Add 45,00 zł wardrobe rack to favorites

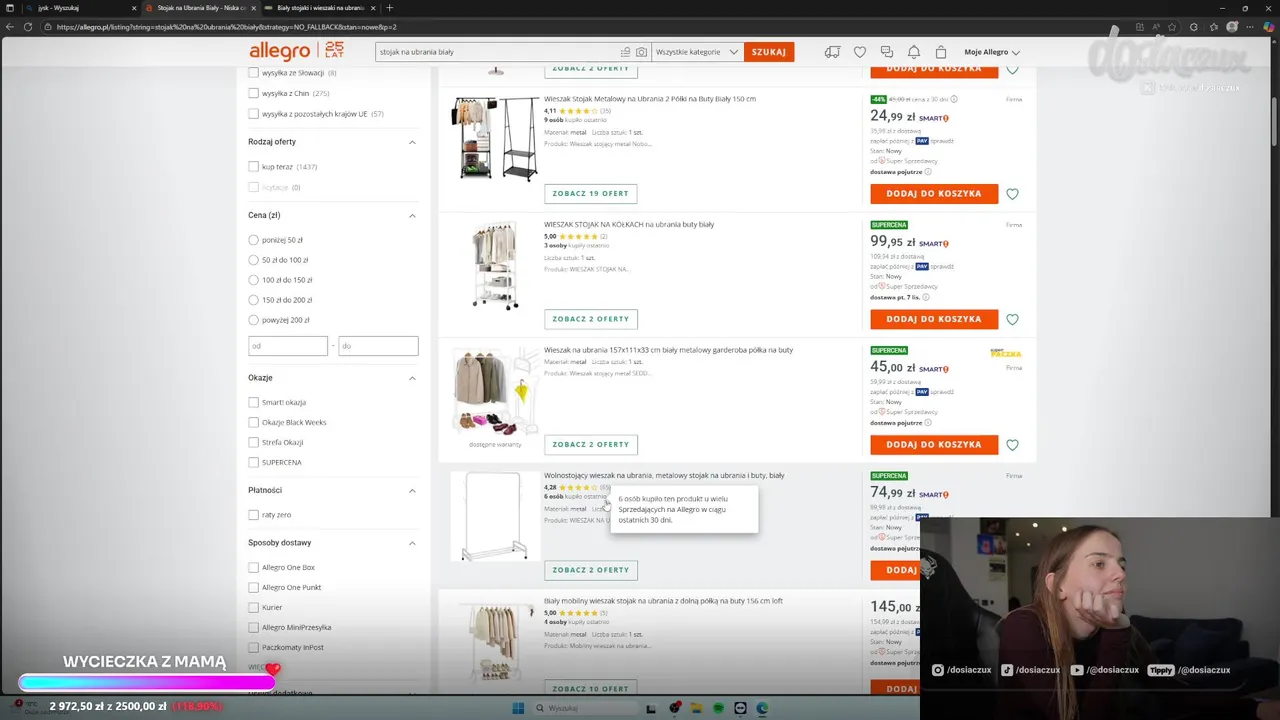1012,445
